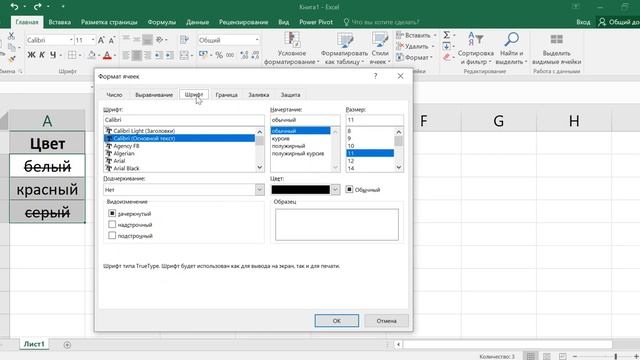Image resolution: width=640 pixels, height=360 pixels.
Task: Switch to the Число tab
Action: tap(114, 95)
